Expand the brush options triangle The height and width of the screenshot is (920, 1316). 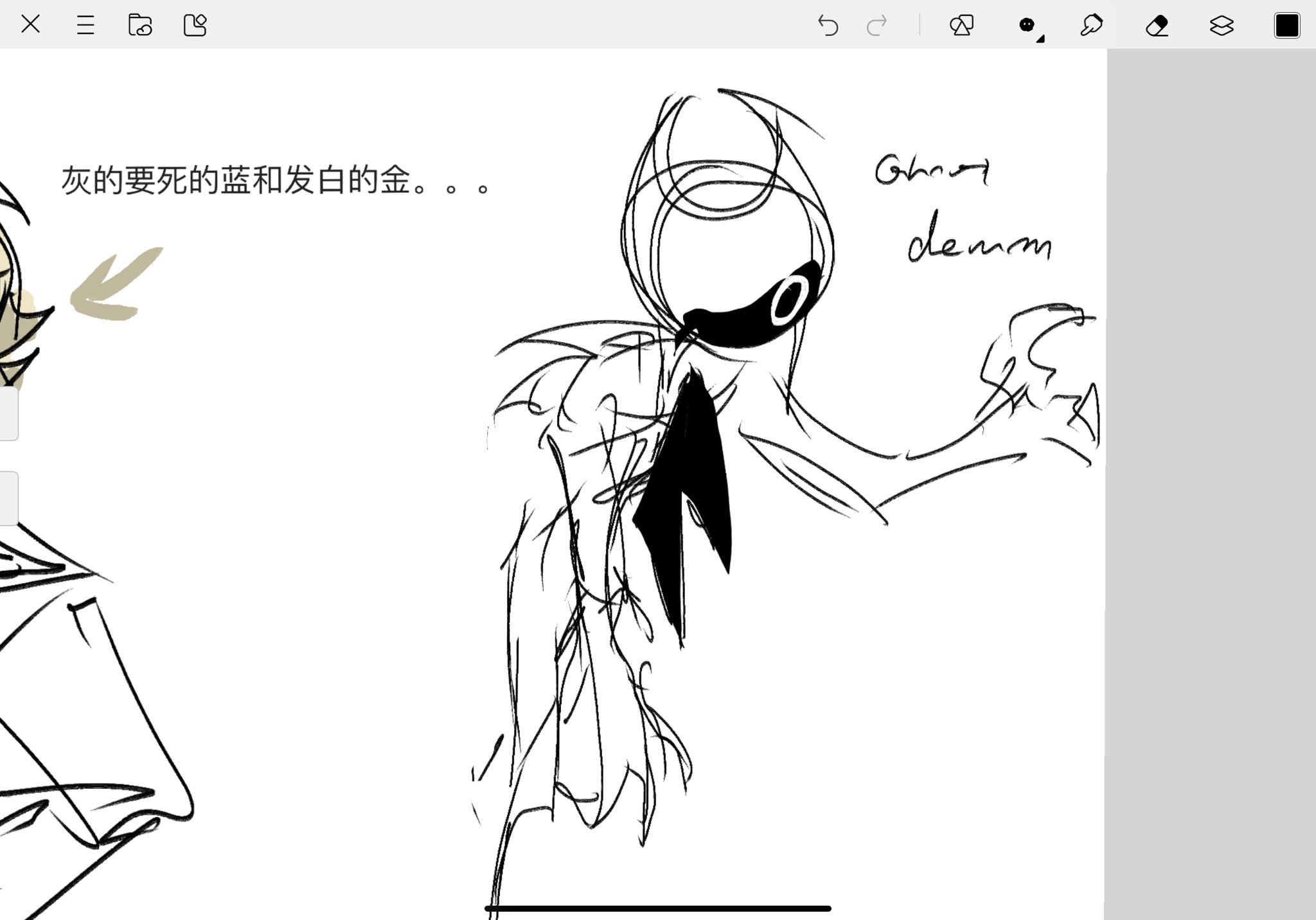point(1040,39)
